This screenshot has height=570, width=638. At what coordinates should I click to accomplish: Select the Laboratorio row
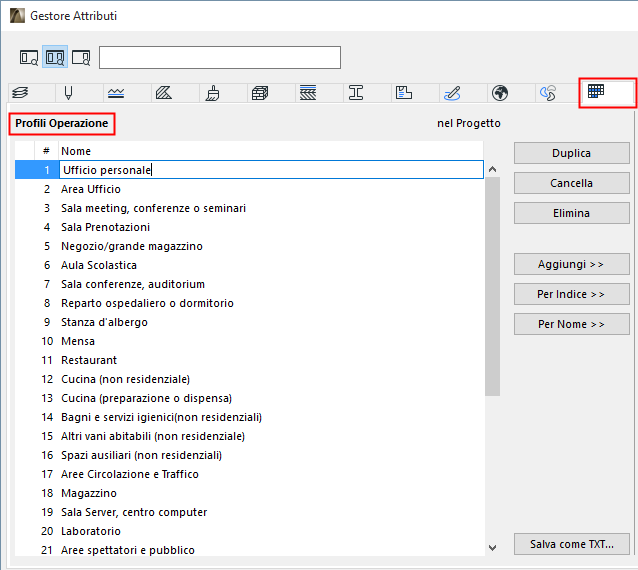(x=249, y=531)
